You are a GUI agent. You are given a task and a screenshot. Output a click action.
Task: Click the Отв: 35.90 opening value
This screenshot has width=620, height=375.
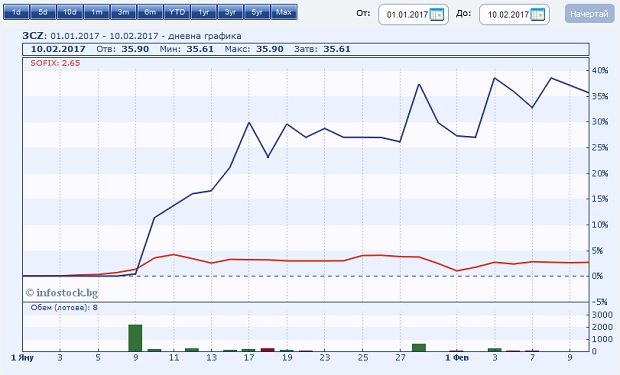[x=123, y=49]
